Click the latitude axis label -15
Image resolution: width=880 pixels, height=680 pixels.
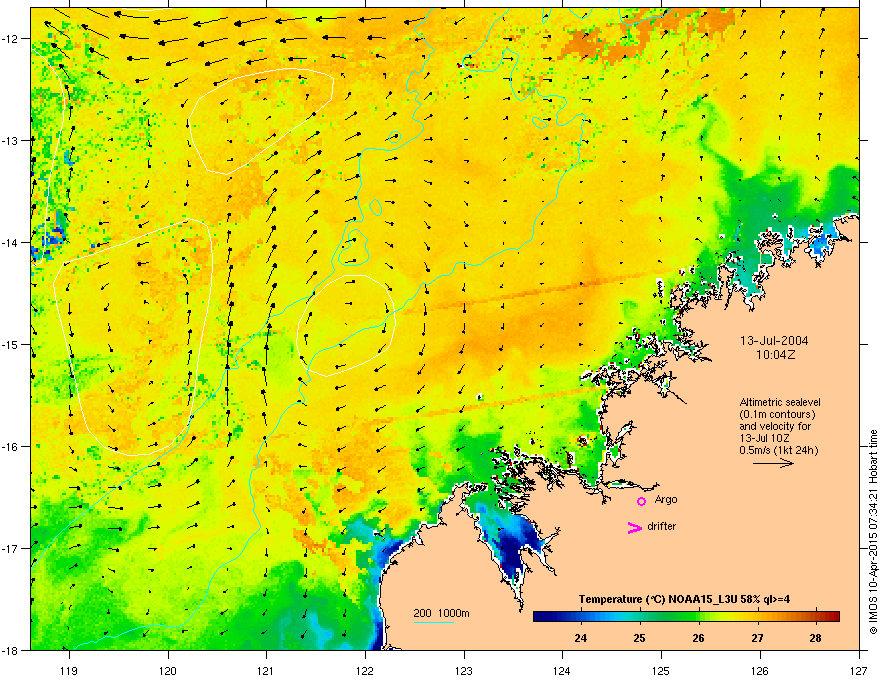(11, 344)
